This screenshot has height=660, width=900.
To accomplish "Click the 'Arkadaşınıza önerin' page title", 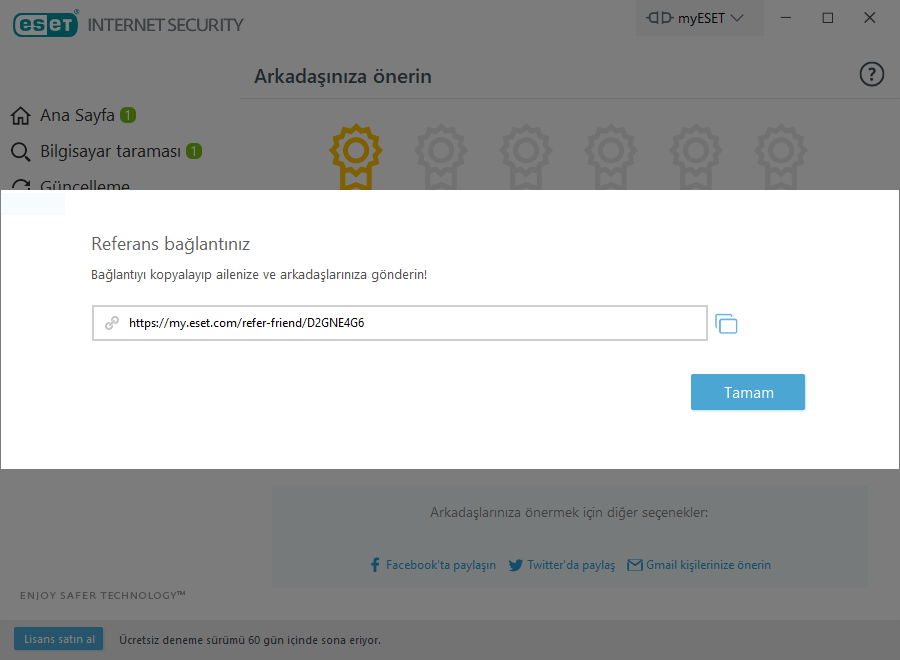I will point(343,76).
